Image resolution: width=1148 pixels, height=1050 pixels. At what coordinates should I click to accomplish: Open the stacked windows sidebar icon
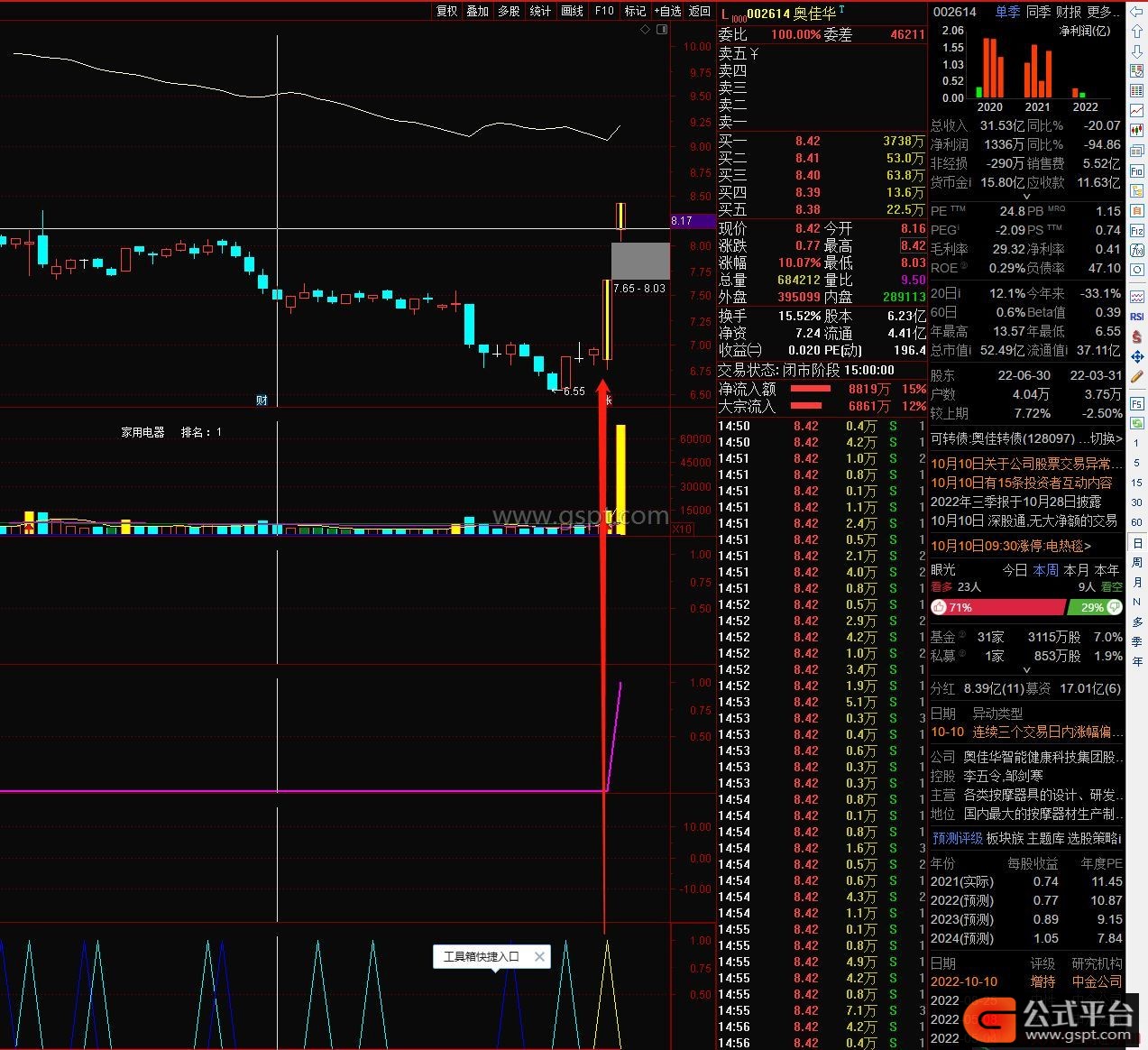pyautogui.click(x=1137, y=151)
